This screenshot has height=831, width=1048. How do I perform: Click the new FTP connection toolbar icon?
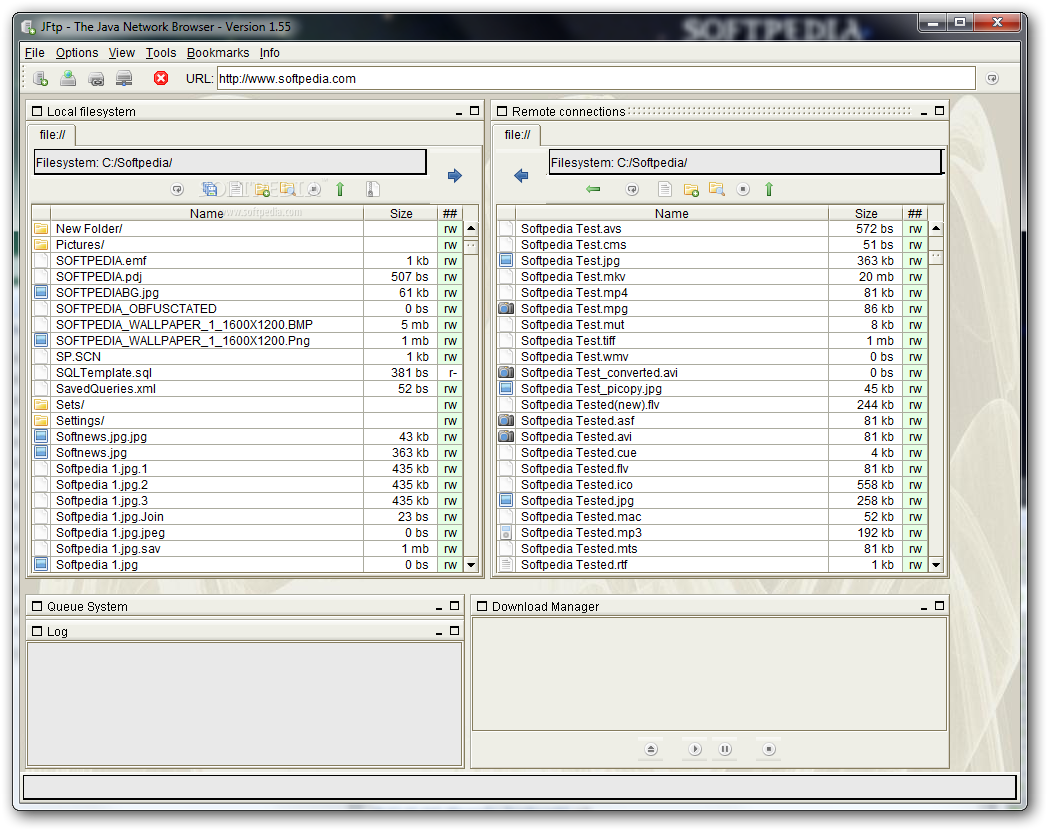(40, 79)
